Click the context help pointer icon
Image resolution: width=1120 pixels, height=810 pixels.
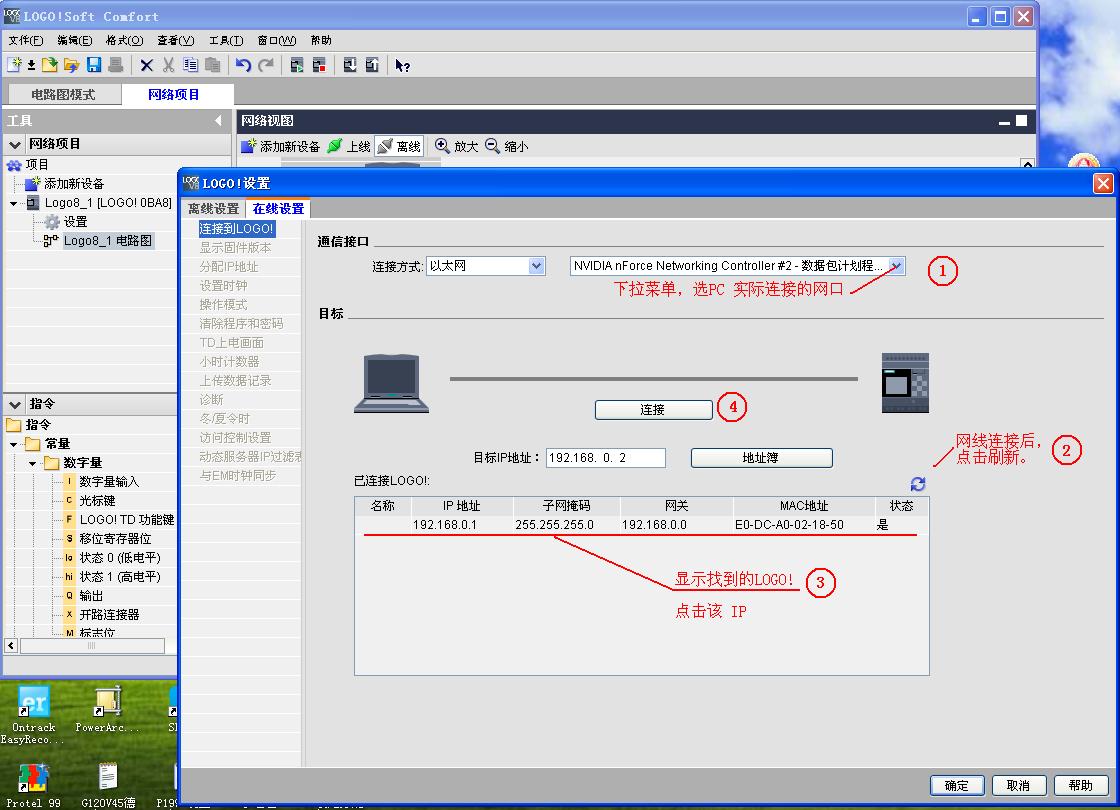pyautogui.click(x=403, y=66)
